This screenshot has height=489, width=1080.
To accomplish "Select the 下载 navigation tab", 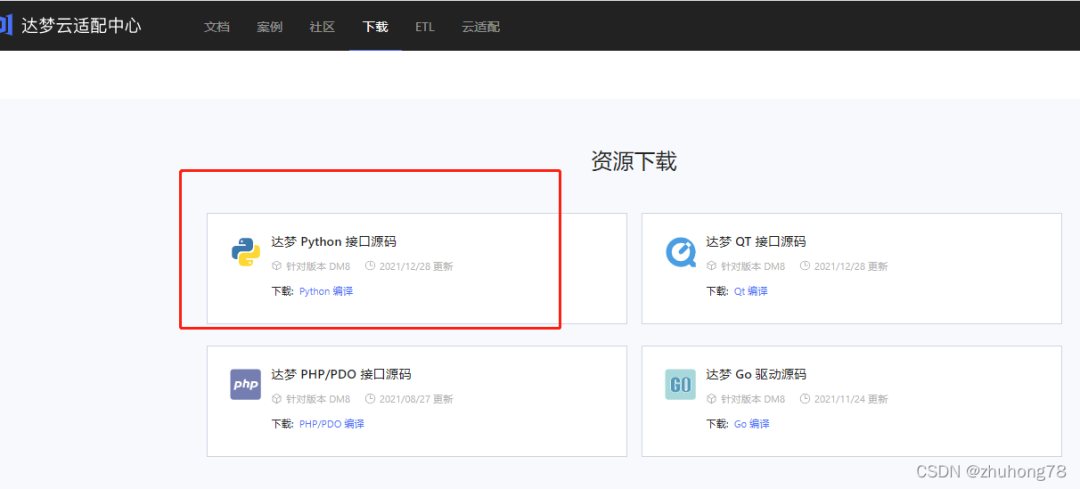I will tap(375, 27).
